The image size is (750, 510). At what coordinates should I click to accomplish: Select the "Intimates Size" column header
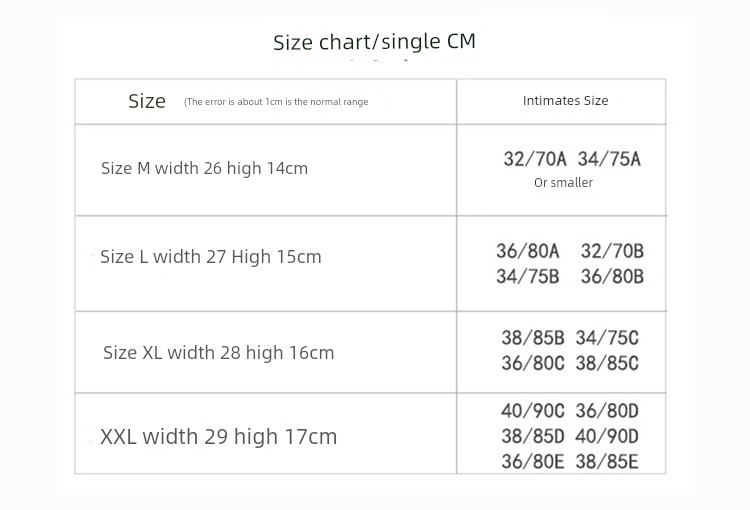point(565,101)
